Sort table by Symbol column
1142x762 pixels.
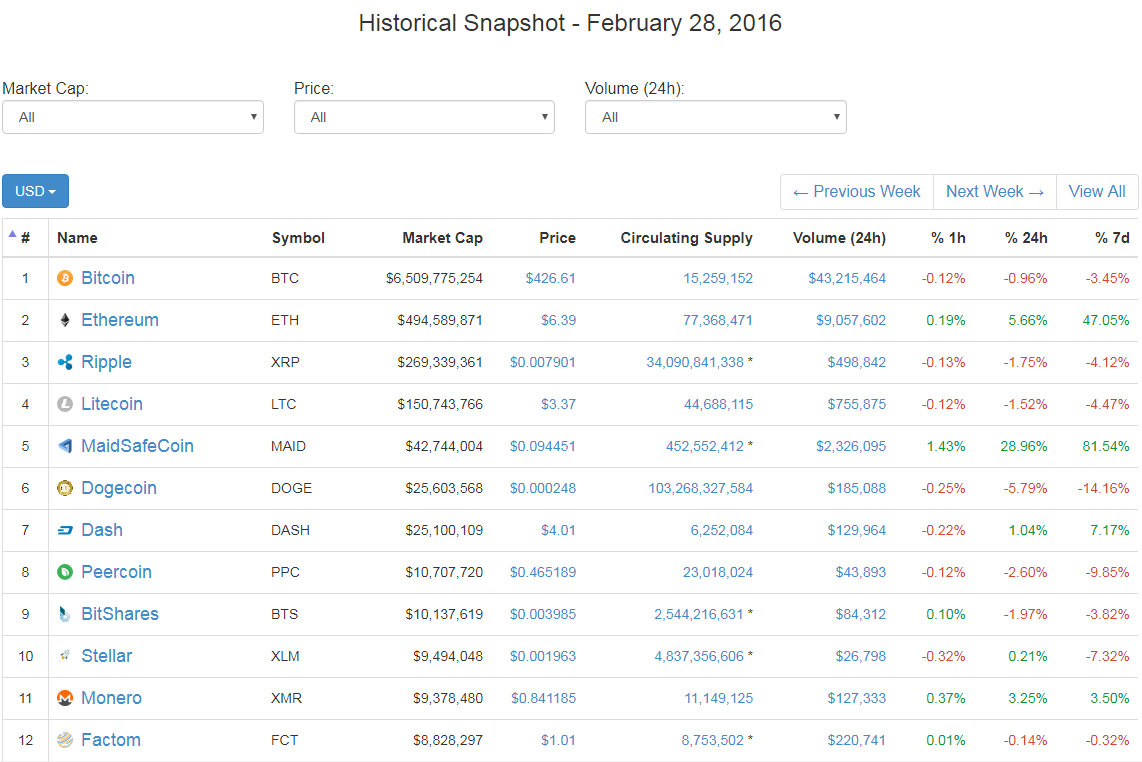[298, 238]
